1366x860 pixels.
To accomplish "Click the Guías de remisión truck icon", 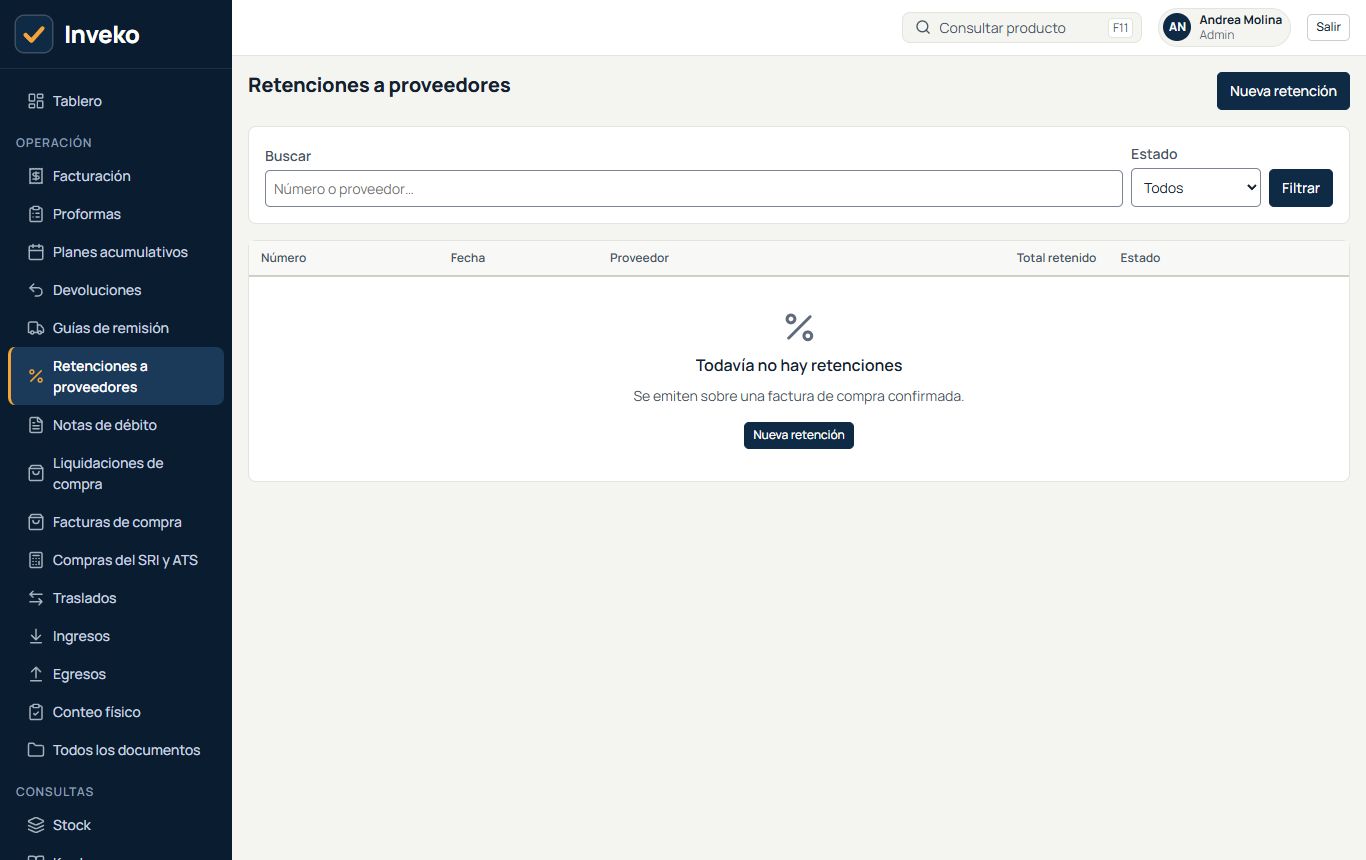I will coord(36,328).
